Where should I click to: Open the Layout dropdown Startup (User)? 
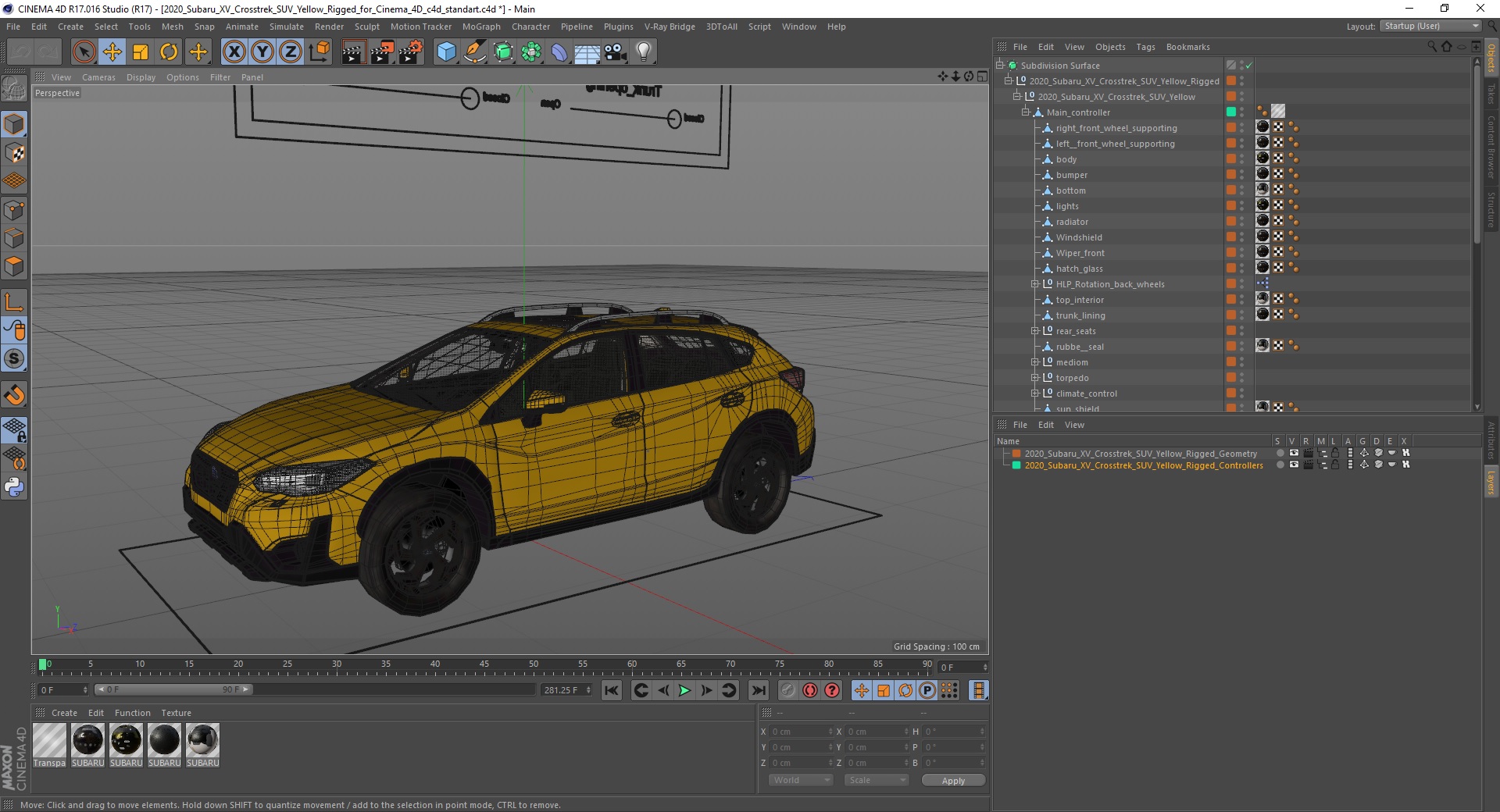1430,26
